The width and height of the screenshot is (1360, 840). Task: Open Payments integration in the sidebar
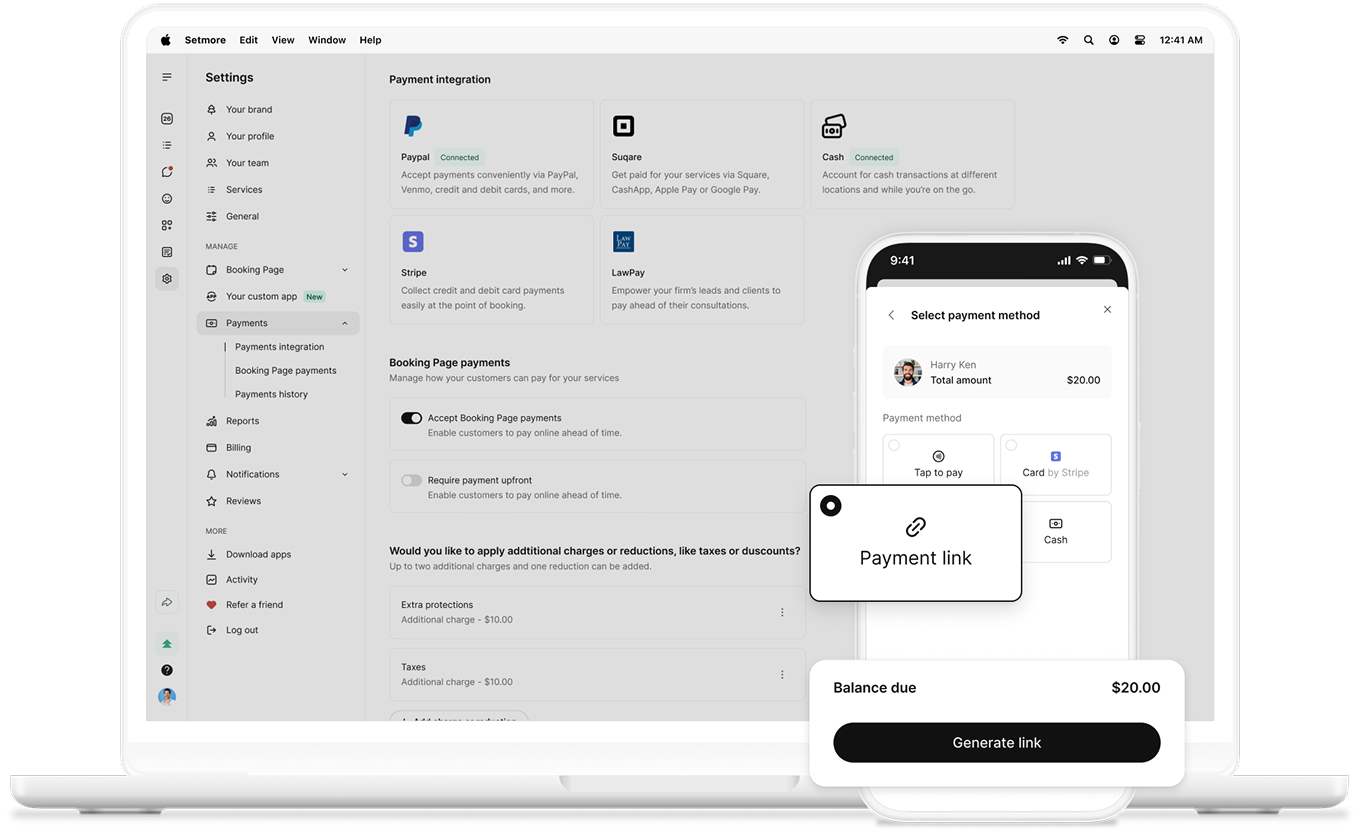(x=280, y=347)
